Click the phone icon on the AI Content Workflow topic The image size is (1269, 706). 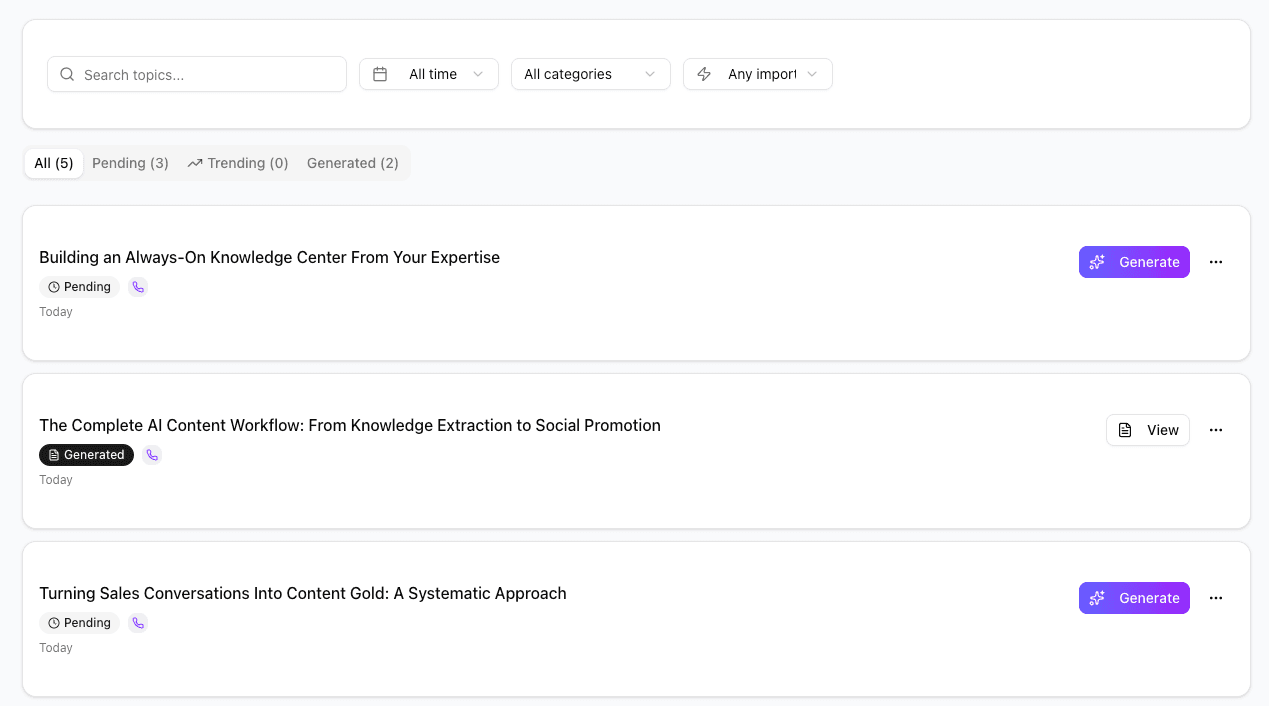click(152, 455)
